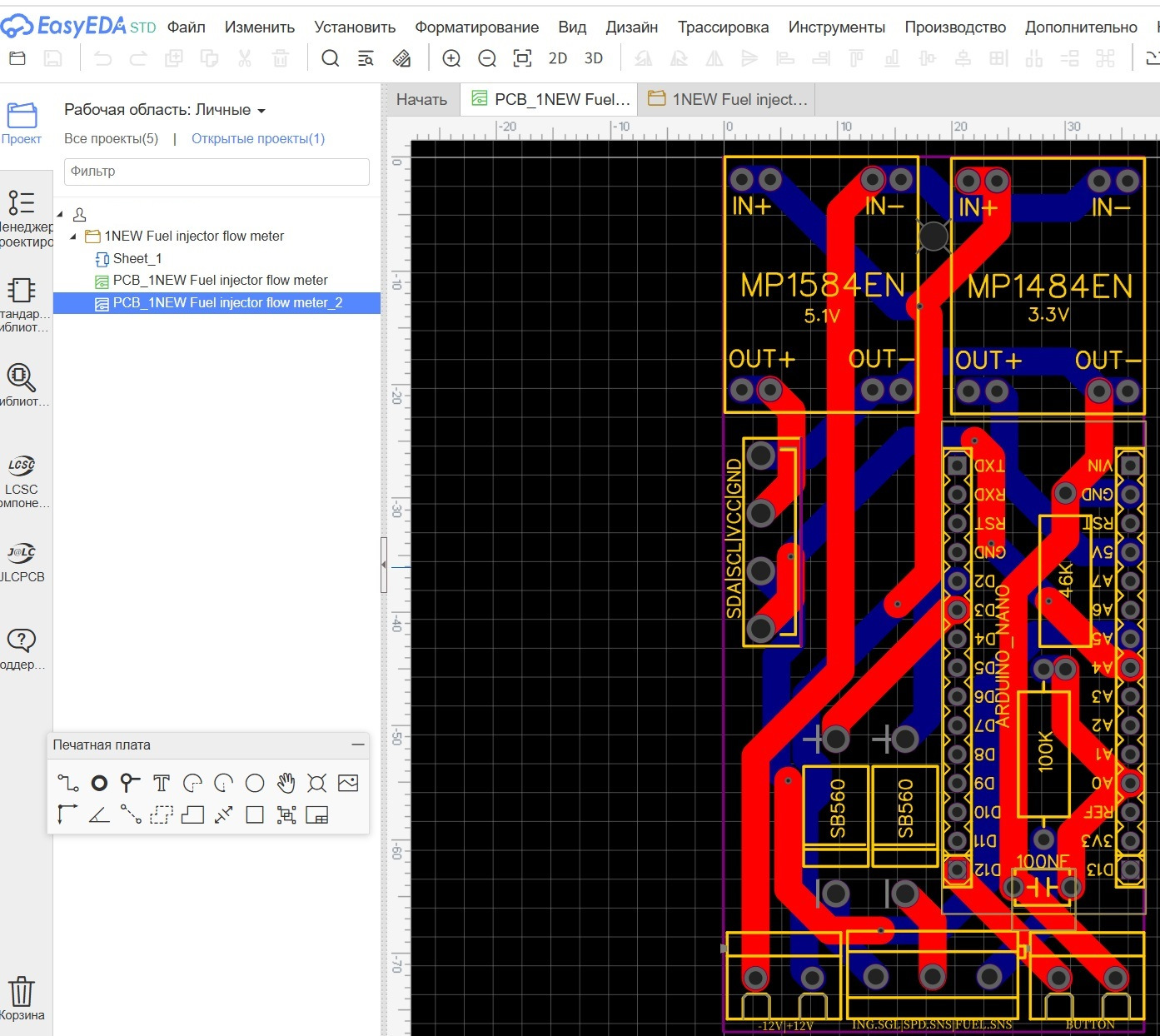The height and width of the screenshot is (1036, 1160).
Task: Switch to 2D view
Action: [x=558, y=58]
